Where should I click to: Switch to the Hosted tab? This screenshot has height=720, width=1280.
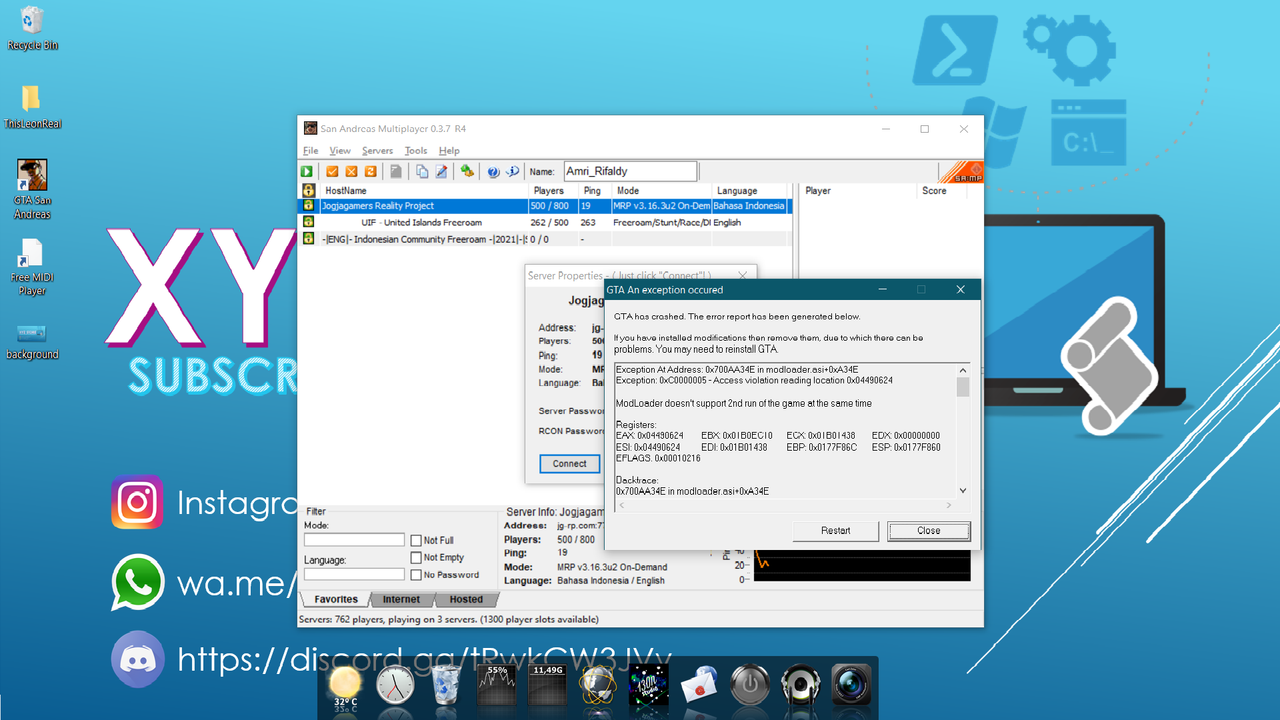tap(466, 600)
